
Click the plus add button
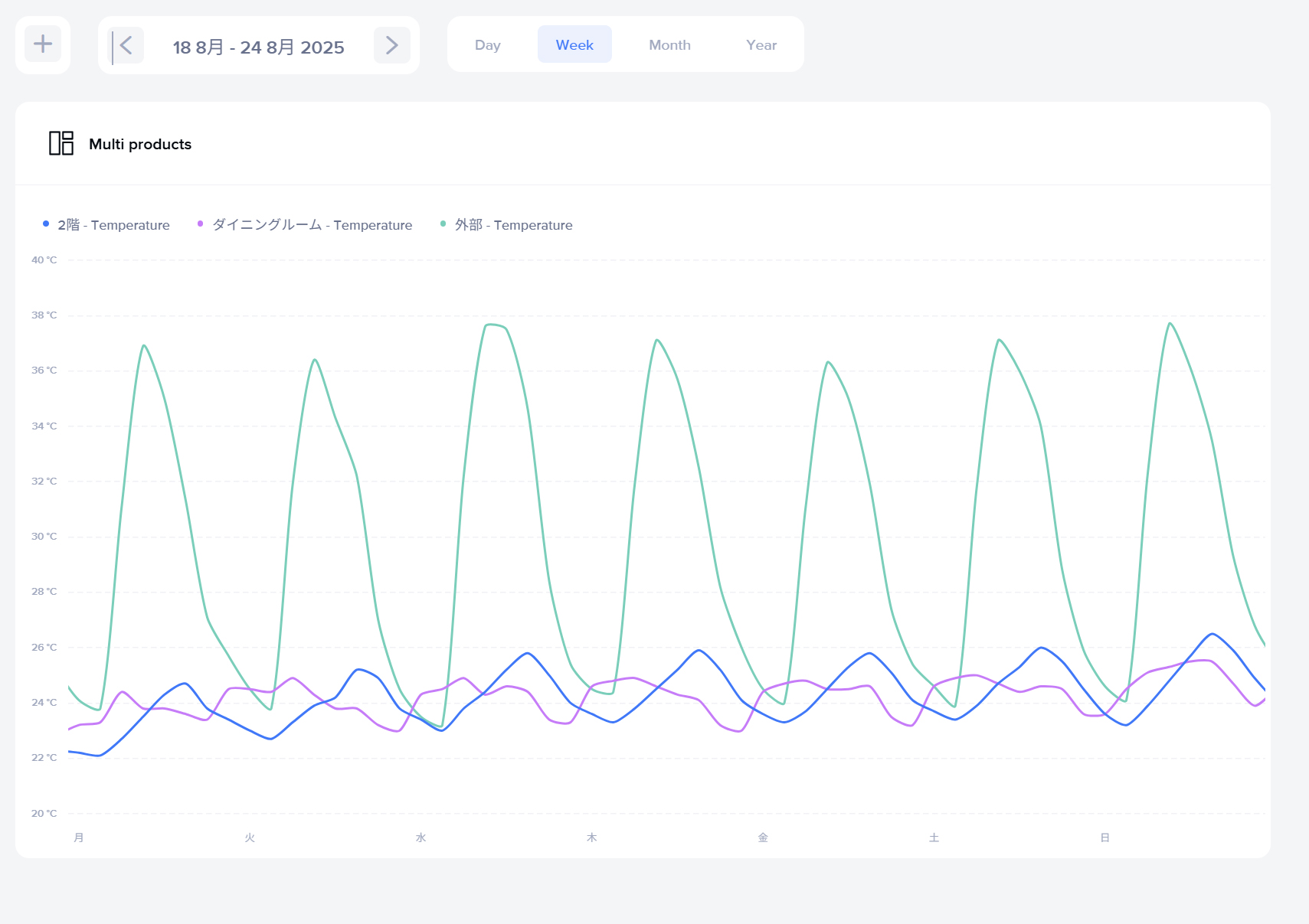coord(43,44)
